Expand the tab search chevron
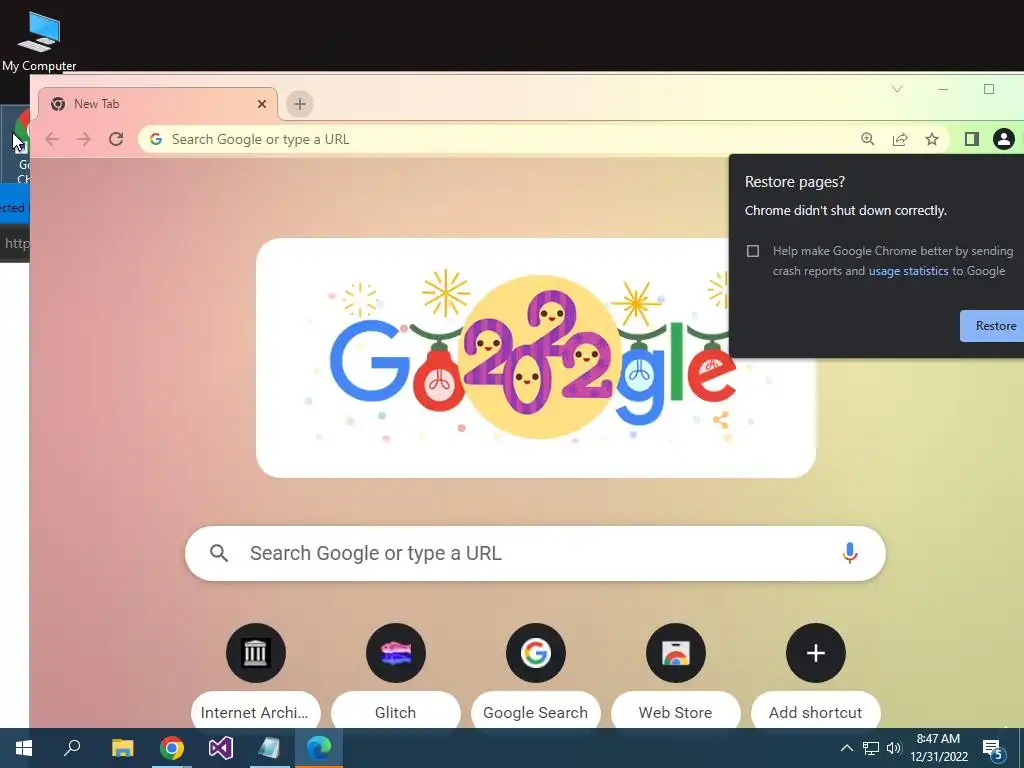 tap(897, 89)
